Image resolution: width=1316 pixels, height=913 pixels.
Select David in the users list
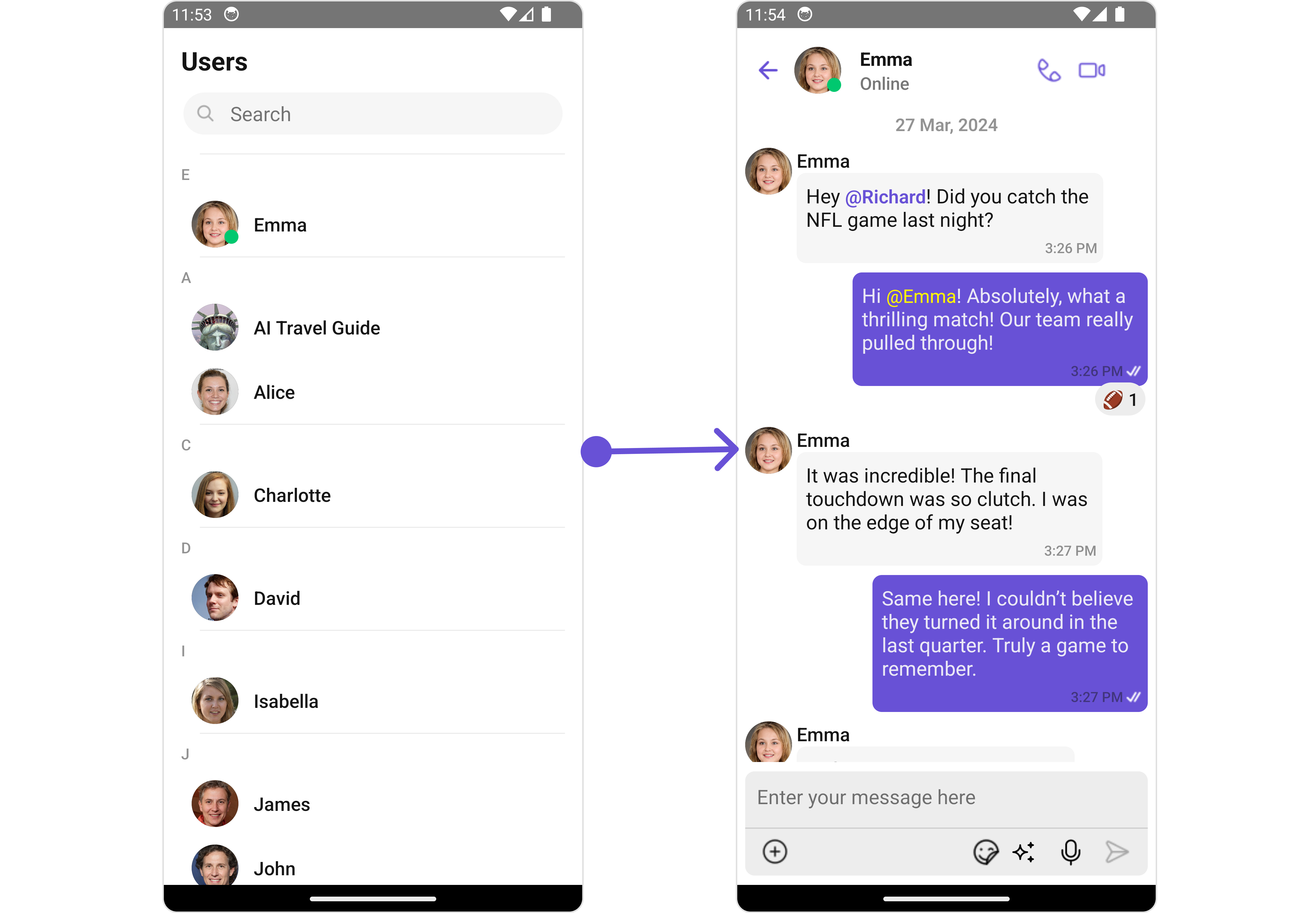pos(277,598)
